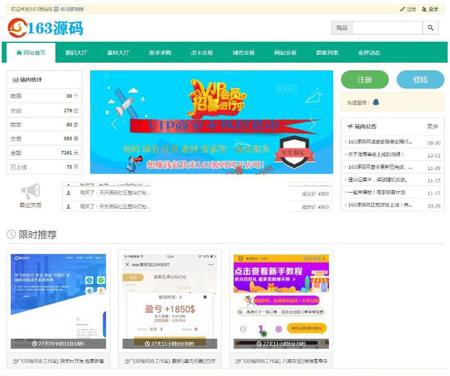Click the title under the 盈亏 +1850$ card

[170, 361]
